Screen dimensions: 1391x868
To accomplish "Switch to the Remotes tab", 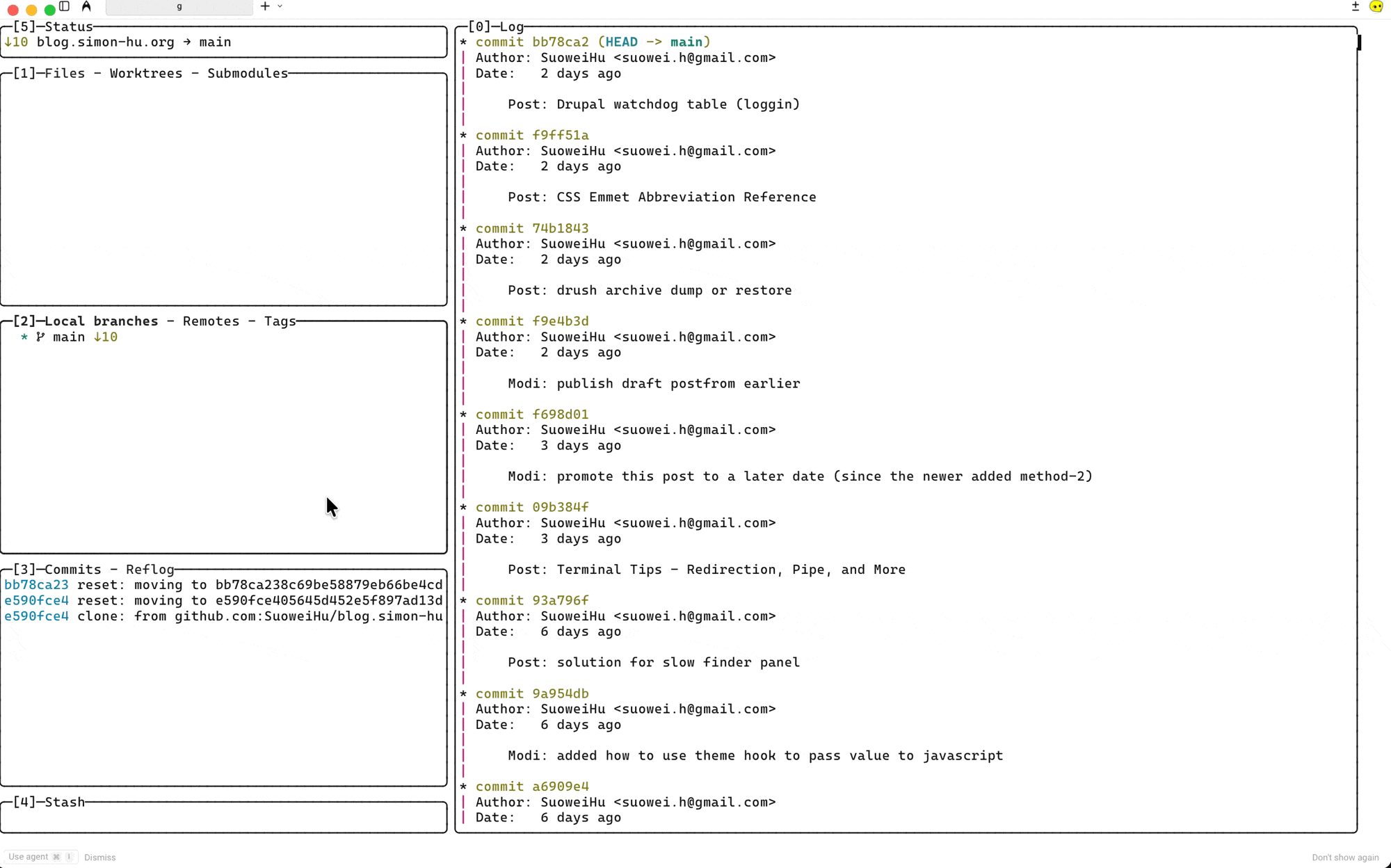I will (x=211, y=321).
